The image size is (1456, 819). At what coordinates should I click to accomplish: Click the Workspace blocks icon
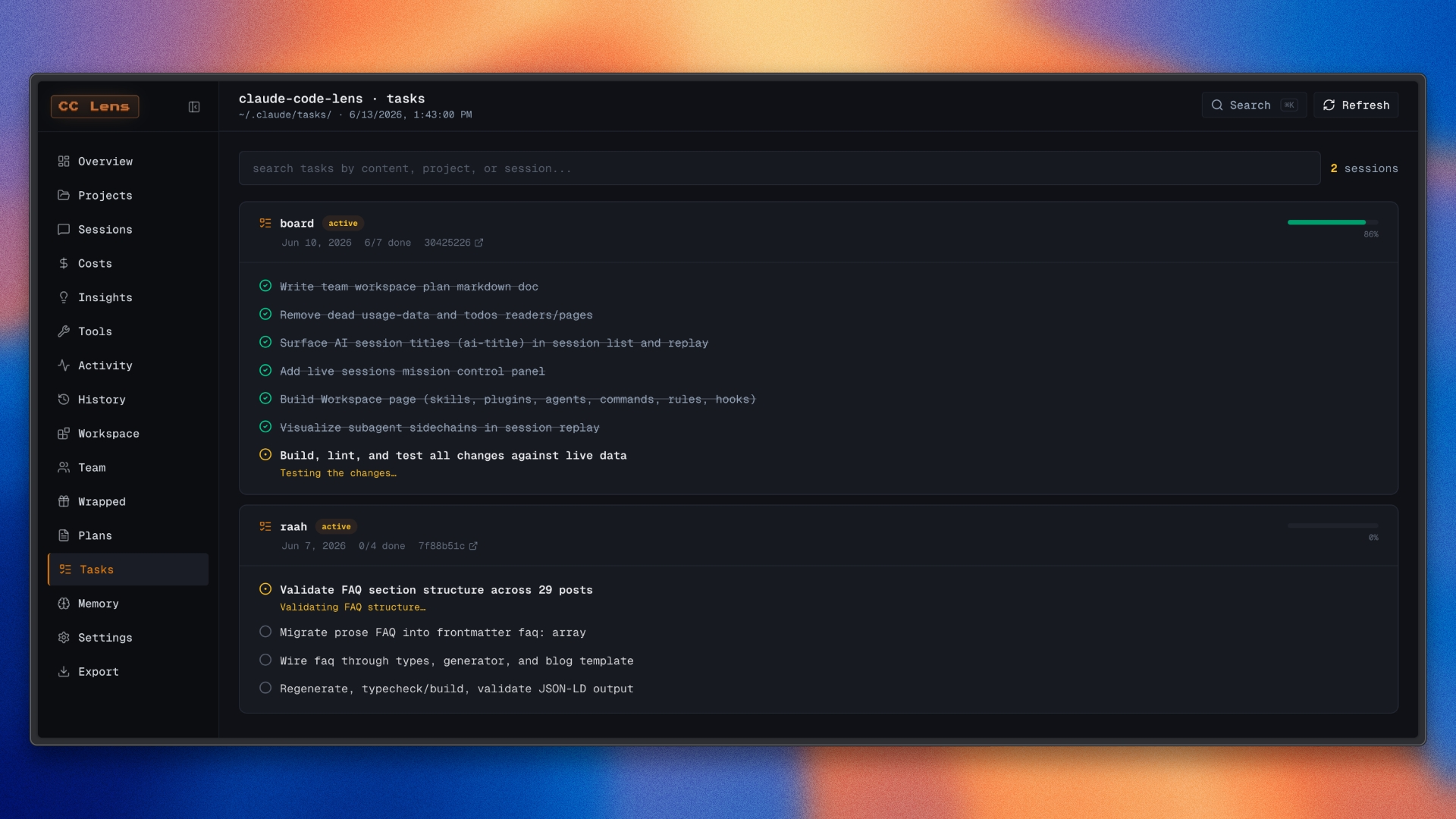click(64, 434)
